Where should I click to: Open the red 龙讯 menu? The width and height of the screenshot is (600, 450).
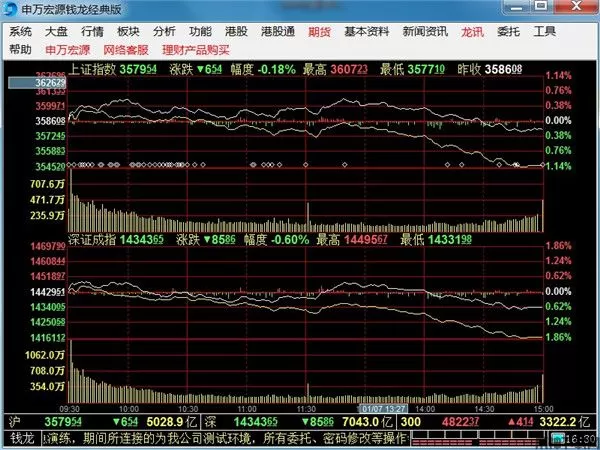[x=472, y=32]
